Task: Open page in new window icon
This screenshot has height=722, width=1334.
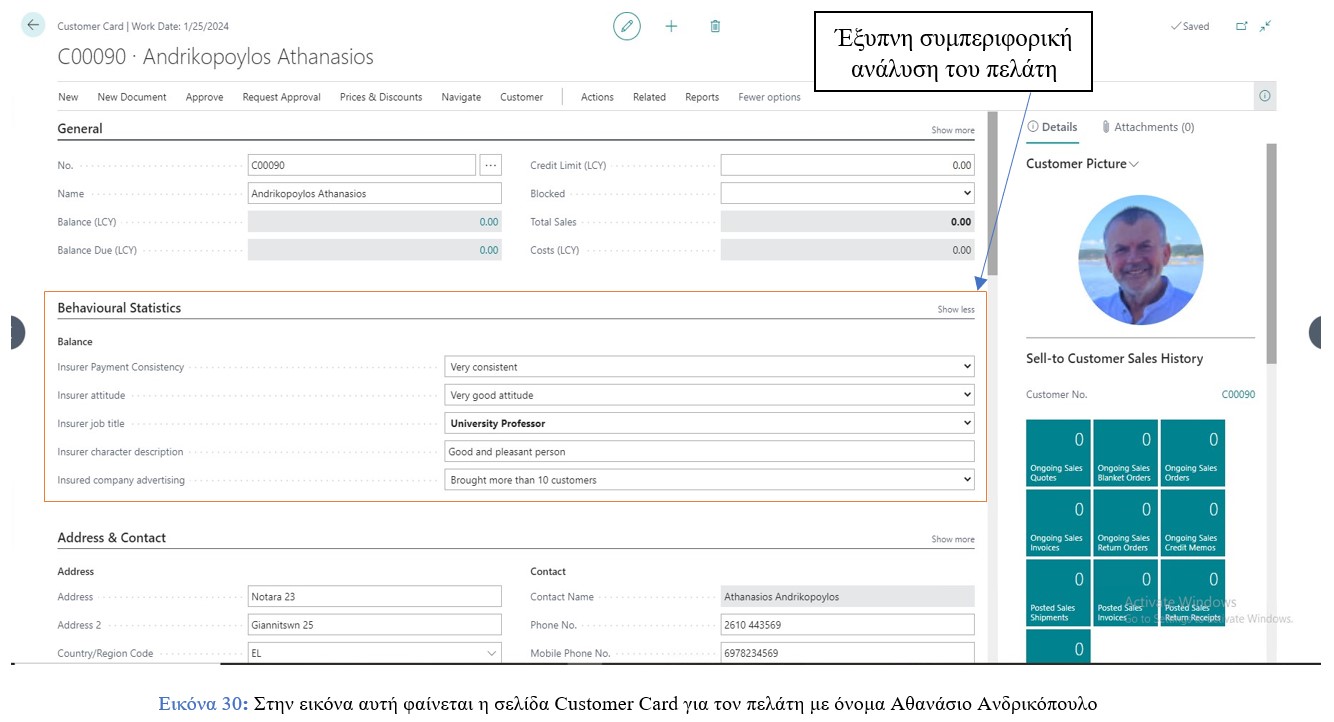Action: (x=1242, y=26)
